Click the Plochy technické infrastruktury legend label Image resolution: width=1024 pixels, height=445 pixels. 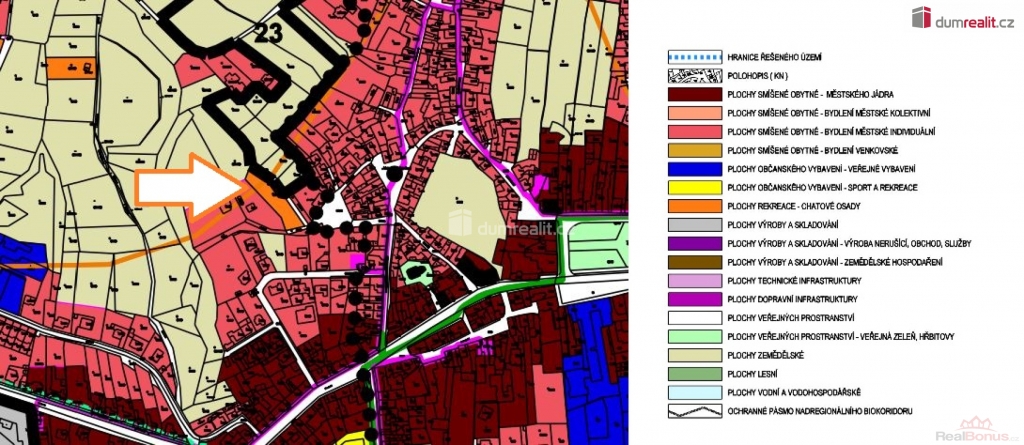[x=794, y=281]
